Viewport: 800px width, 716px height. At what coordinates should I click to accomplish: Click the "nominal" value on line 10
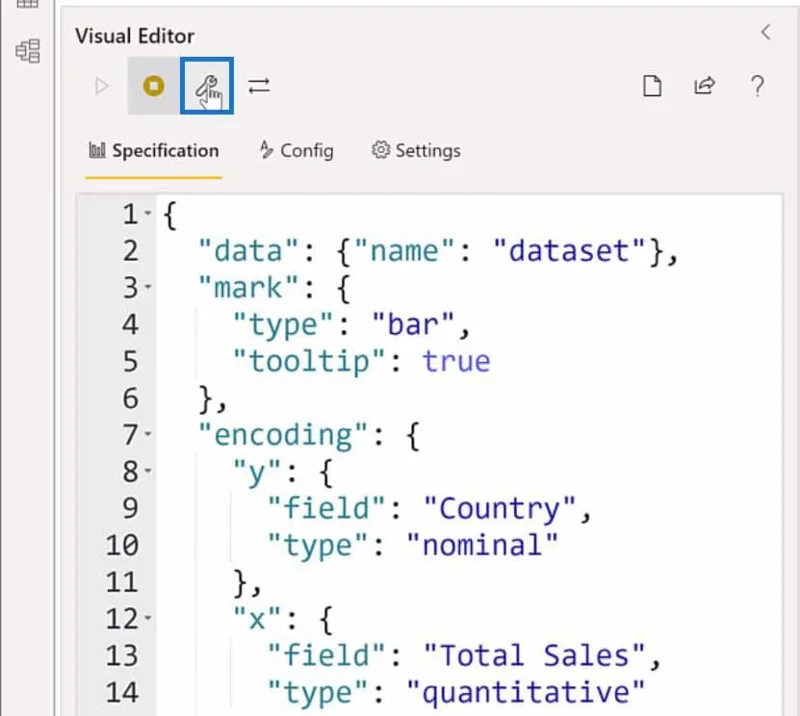pos(482,545)
